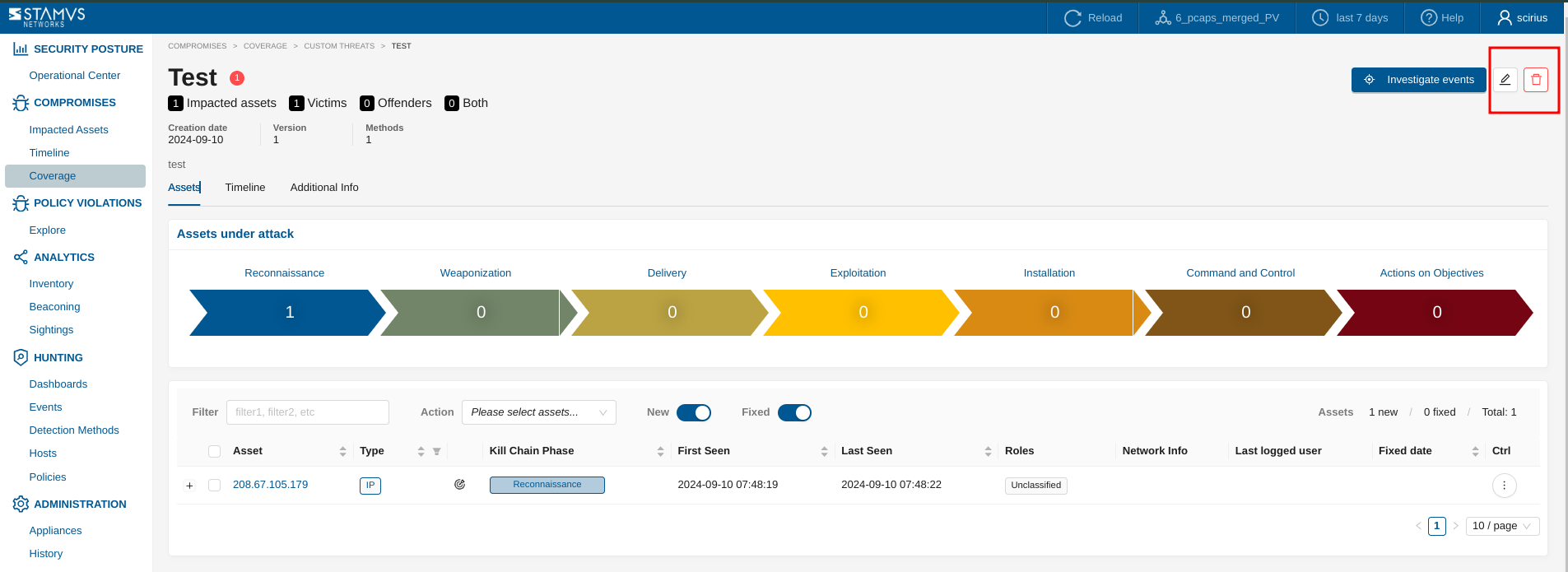Open the 10 / page size dropdown
1568x572 pixels.
1501,526
